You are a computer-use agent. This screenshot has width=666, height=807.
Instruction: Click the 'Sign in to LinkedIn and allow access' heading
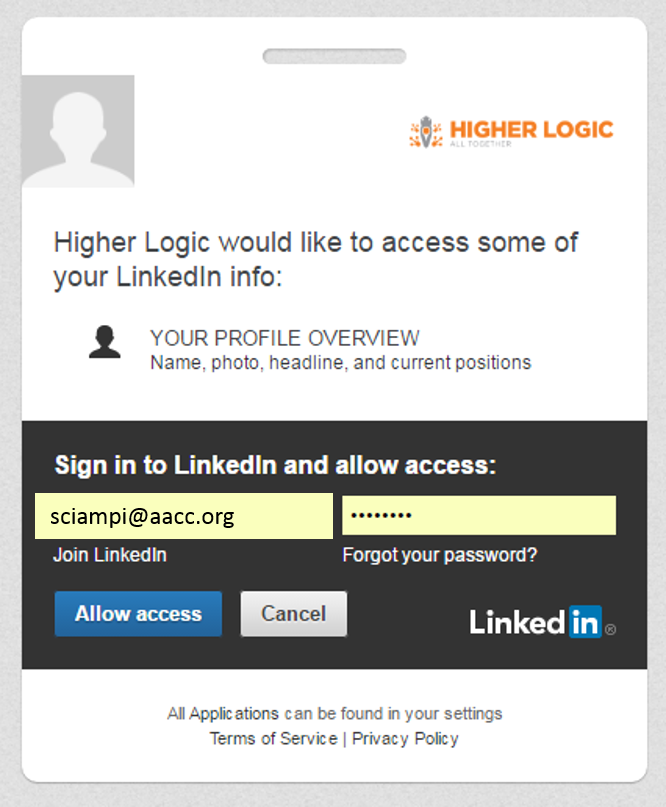tap(275, 465)
